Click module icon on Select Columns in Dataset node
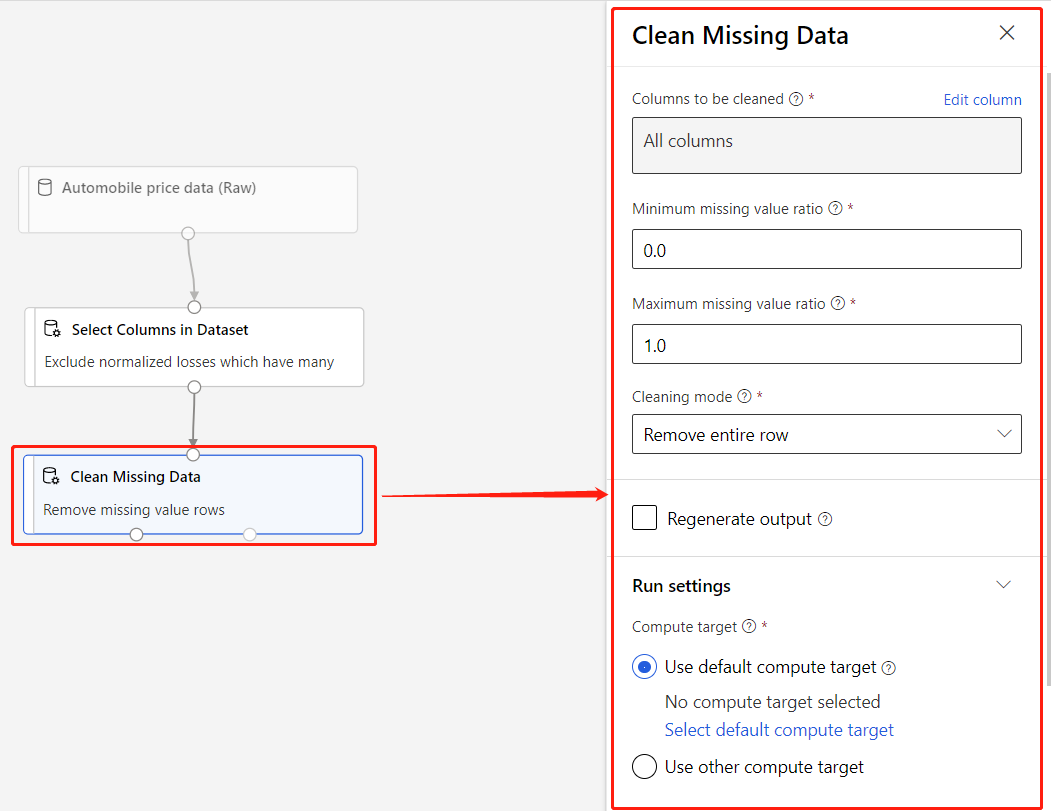This screenshot has width=1051, height=811. 52,328
